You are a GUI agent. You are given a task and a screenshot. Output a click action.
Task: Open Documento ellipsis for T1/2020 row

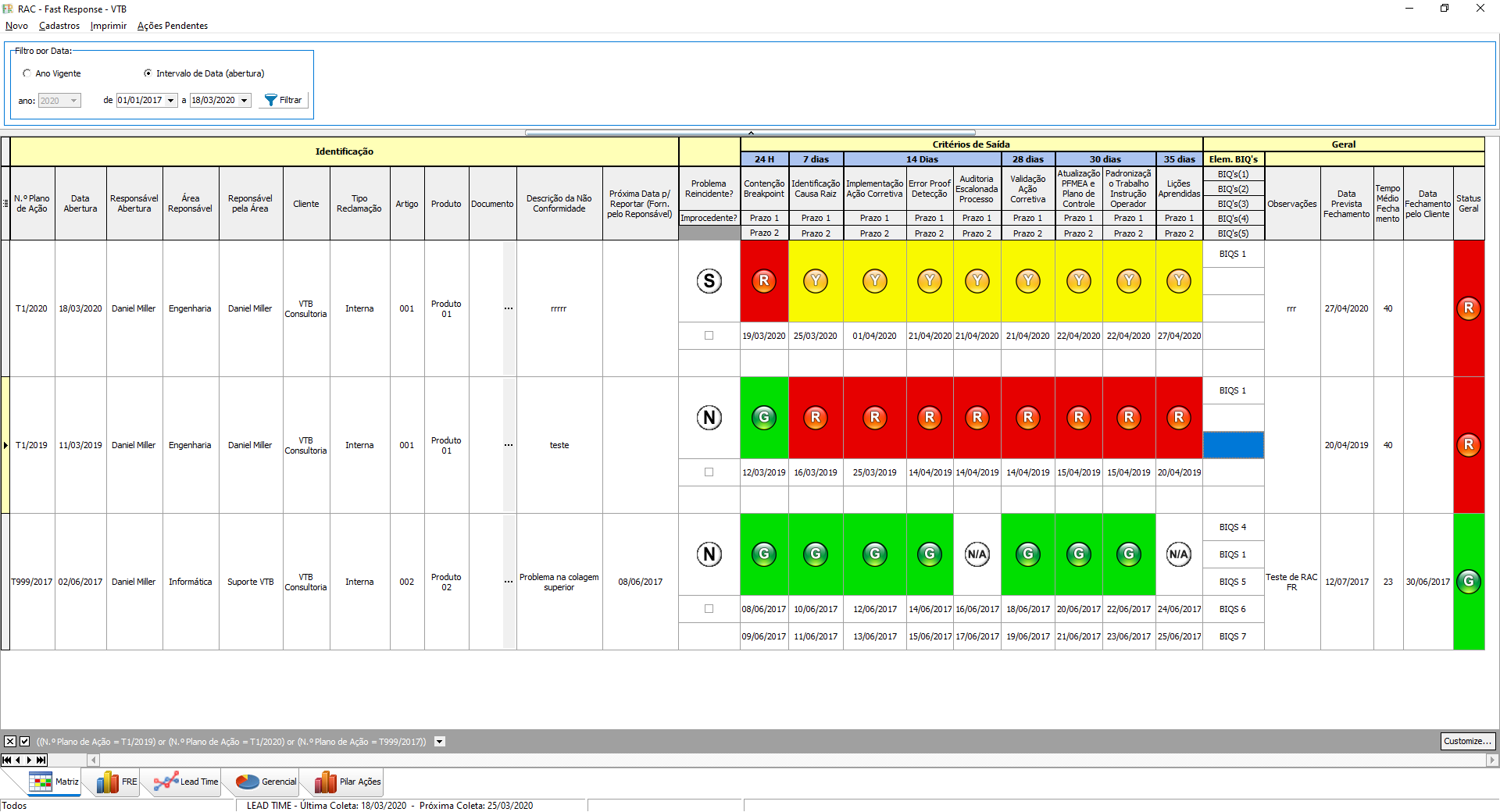click(x=509, y=308)
